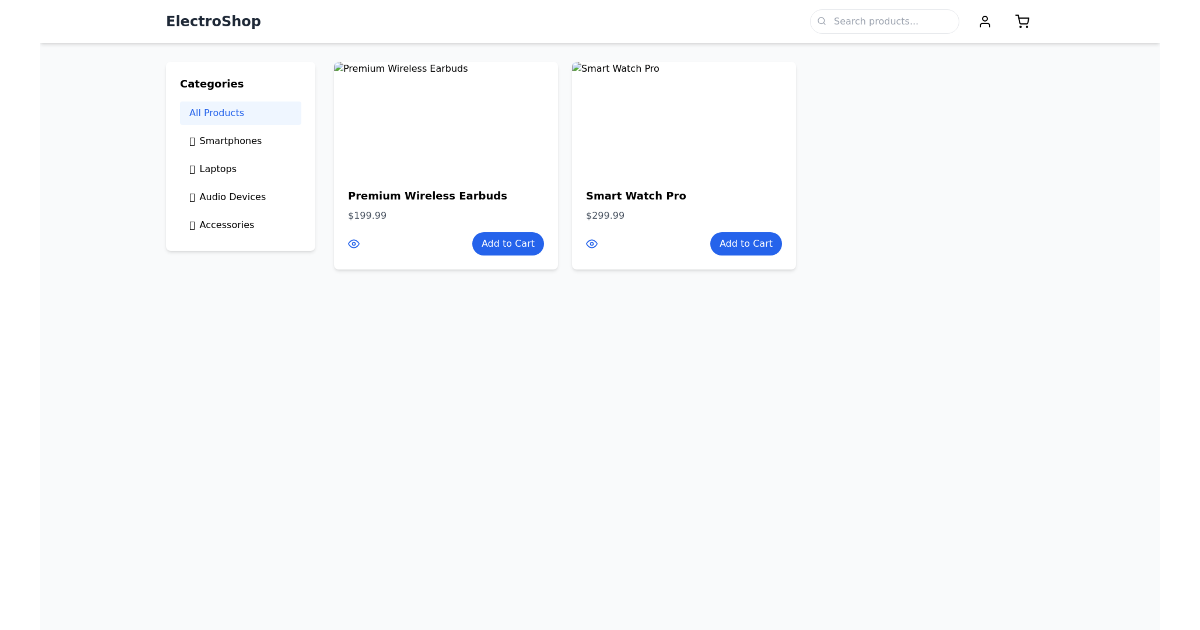
Task: Click the ElectroShop logo
Action: [x=213, y=21]
